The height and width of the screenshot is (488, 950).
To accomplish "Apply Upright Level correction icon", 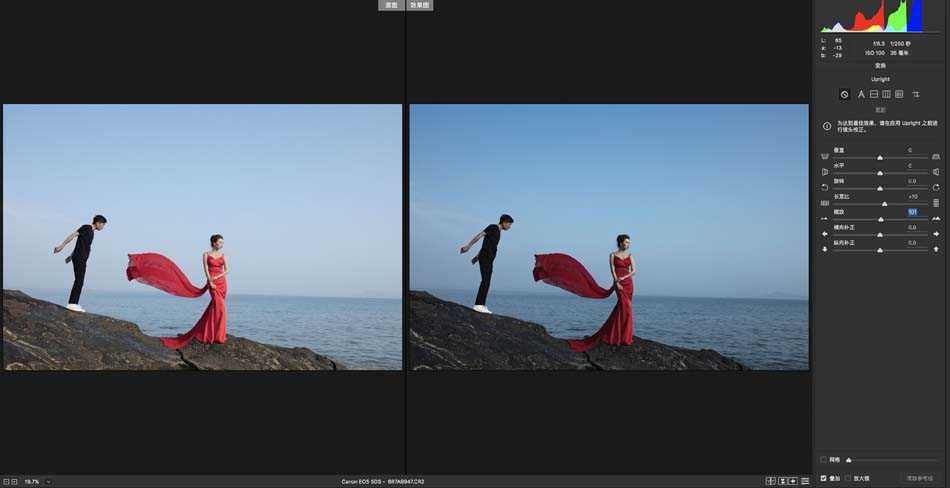I will click(873, 94).
